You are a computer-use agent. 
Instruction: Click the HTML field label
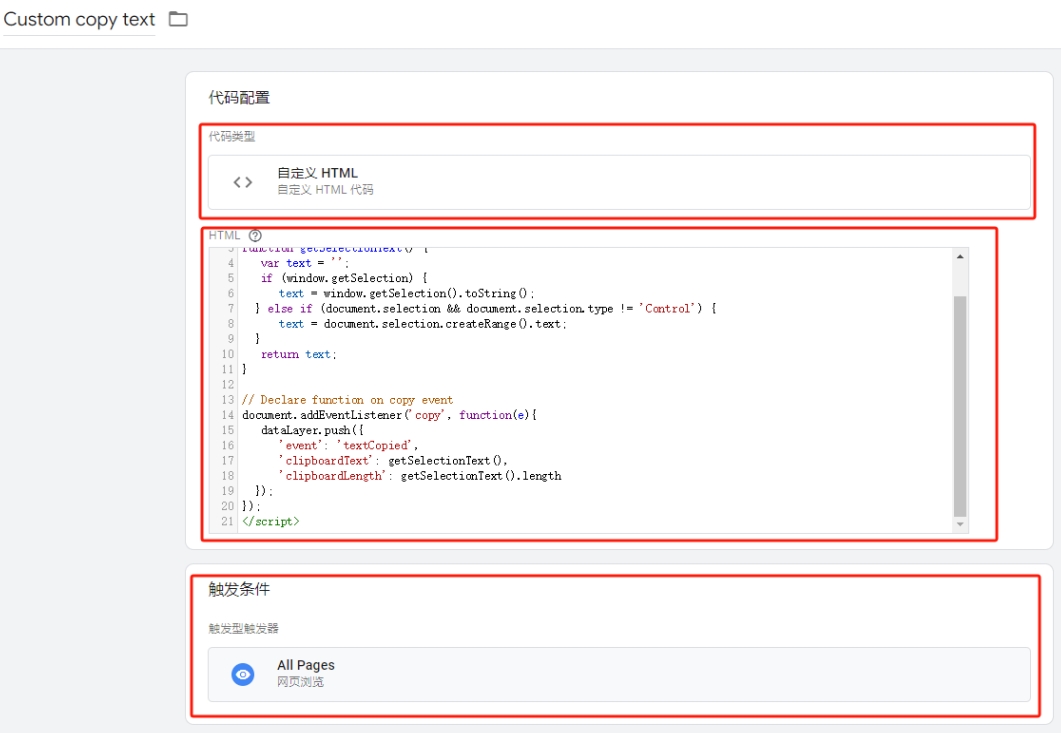(x=224, y=236)
